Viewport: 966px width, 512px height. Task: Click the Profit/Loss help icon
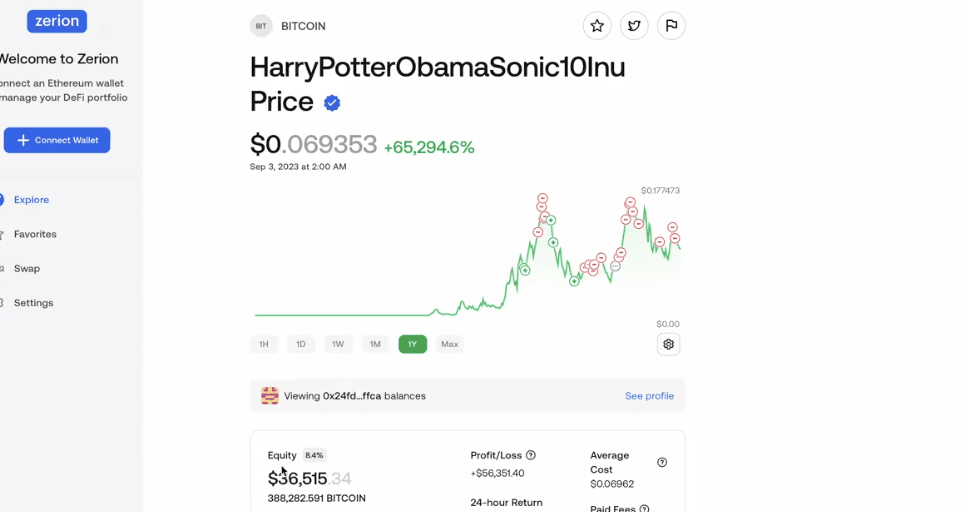click(531, 455)
